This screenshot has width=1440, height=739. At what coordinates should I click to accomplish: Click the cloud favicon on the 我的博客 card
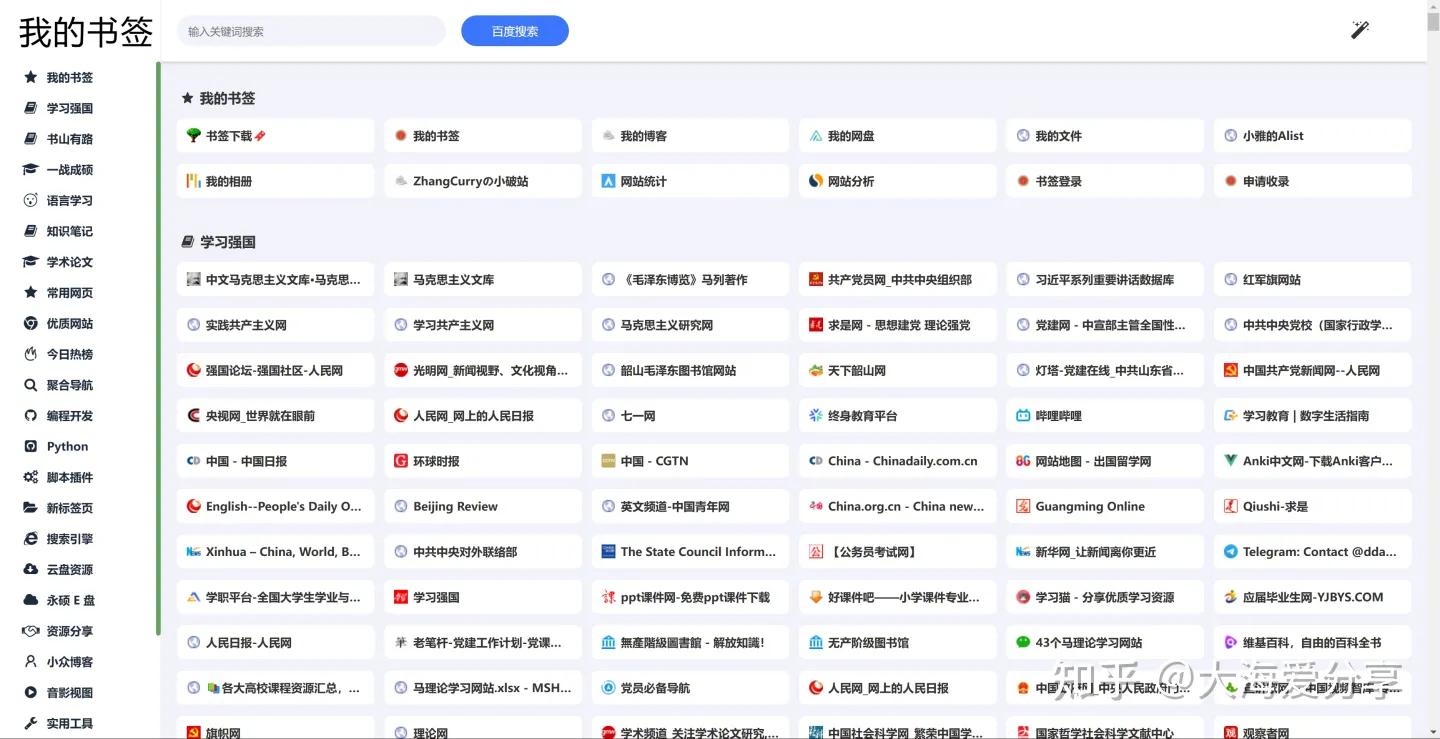608,135
